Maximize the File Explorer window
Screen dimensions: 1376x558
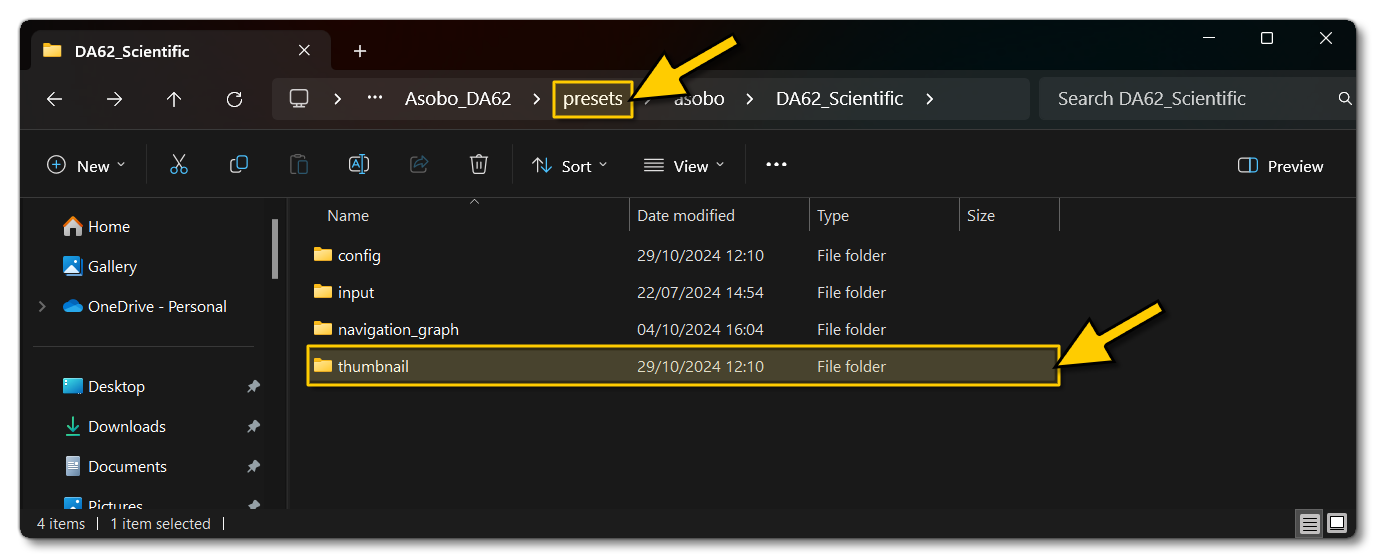1267,39
